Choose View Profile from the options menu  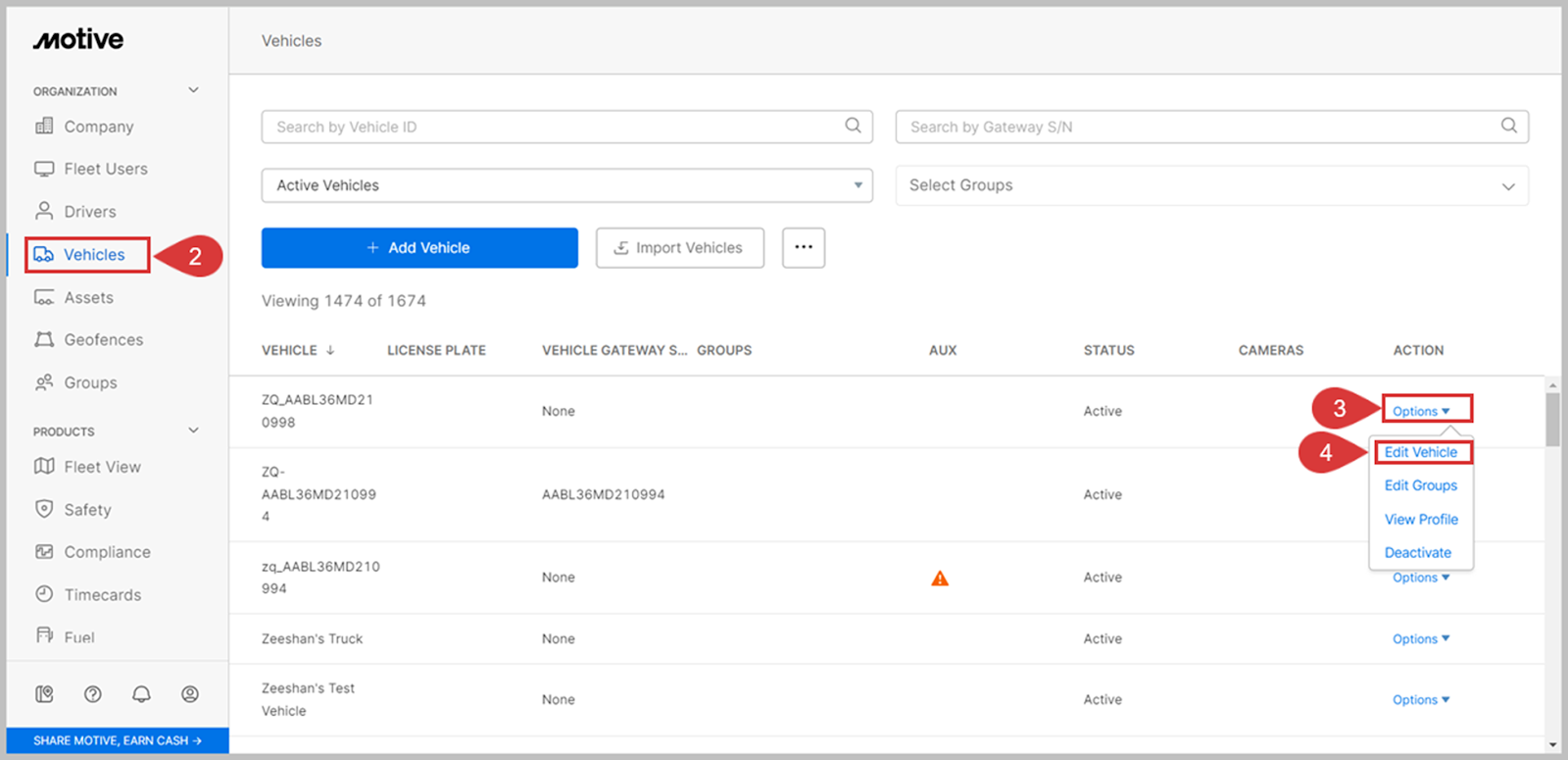click(1421, 519)
